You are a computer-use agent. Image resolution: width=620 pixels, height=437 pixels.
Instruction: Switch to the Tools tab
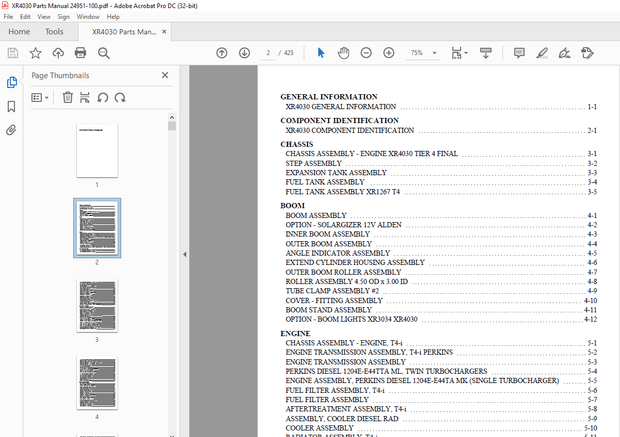click(54, 32)
